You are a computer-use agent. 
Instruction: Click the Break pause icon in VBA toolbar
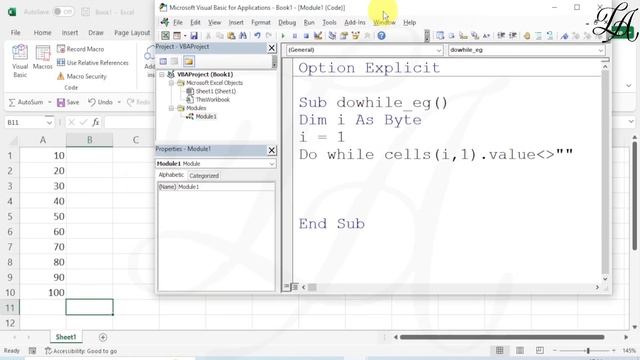tap(295, 36)
